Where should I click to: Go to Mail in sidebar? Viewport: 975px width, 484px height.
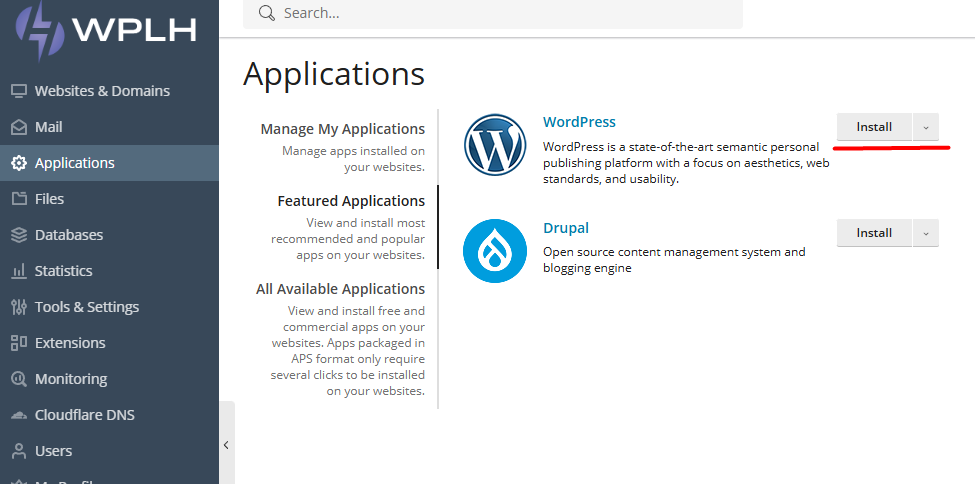click(x=109, y=127)
